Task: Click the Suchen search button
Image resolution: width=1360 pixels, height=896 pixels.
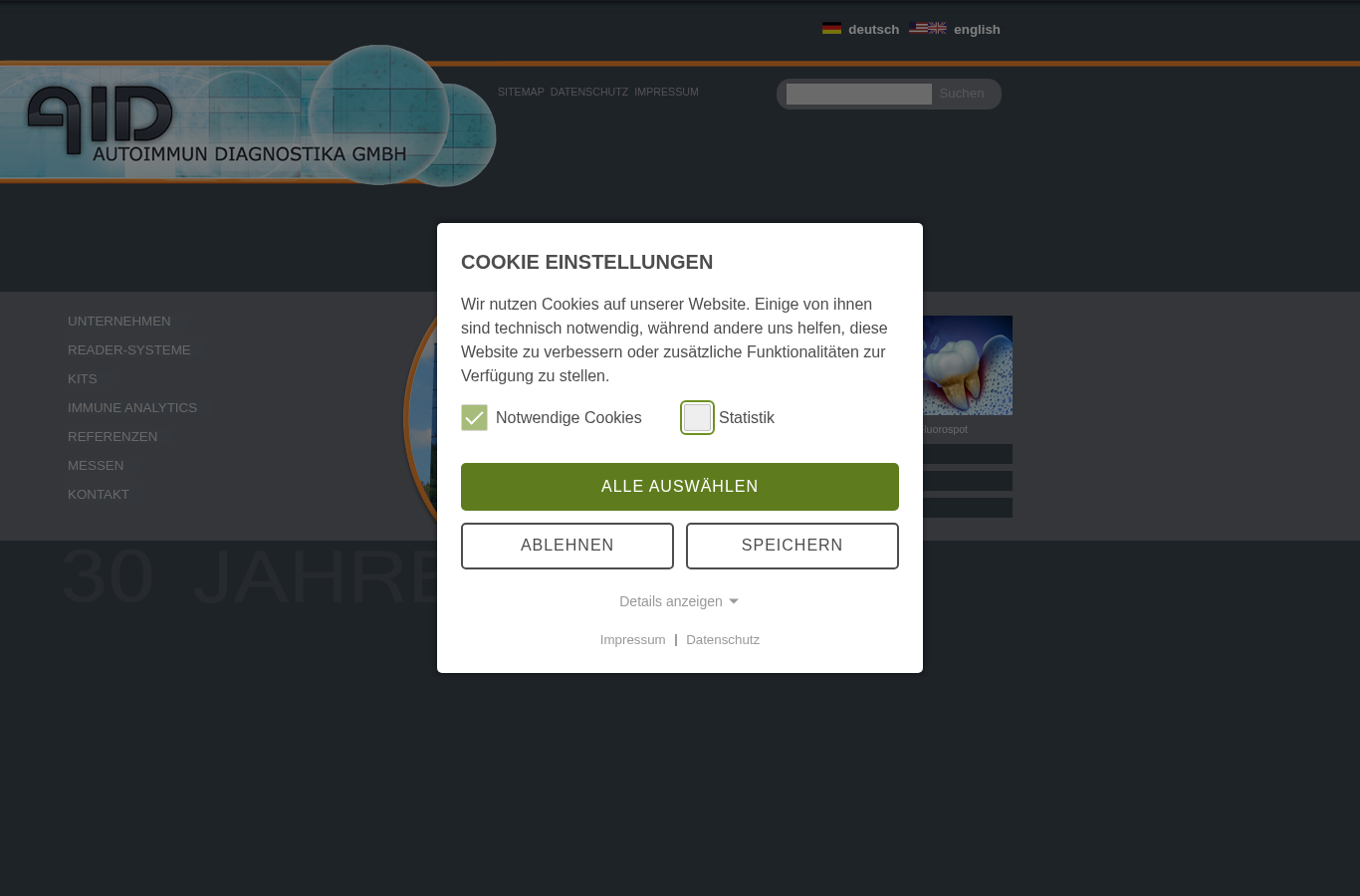Action: tap(962, 94)
